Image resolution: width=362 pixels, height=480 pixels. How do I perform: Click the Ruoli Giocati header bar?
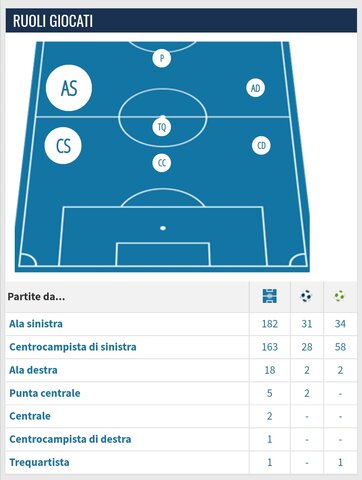click(181, 21)
